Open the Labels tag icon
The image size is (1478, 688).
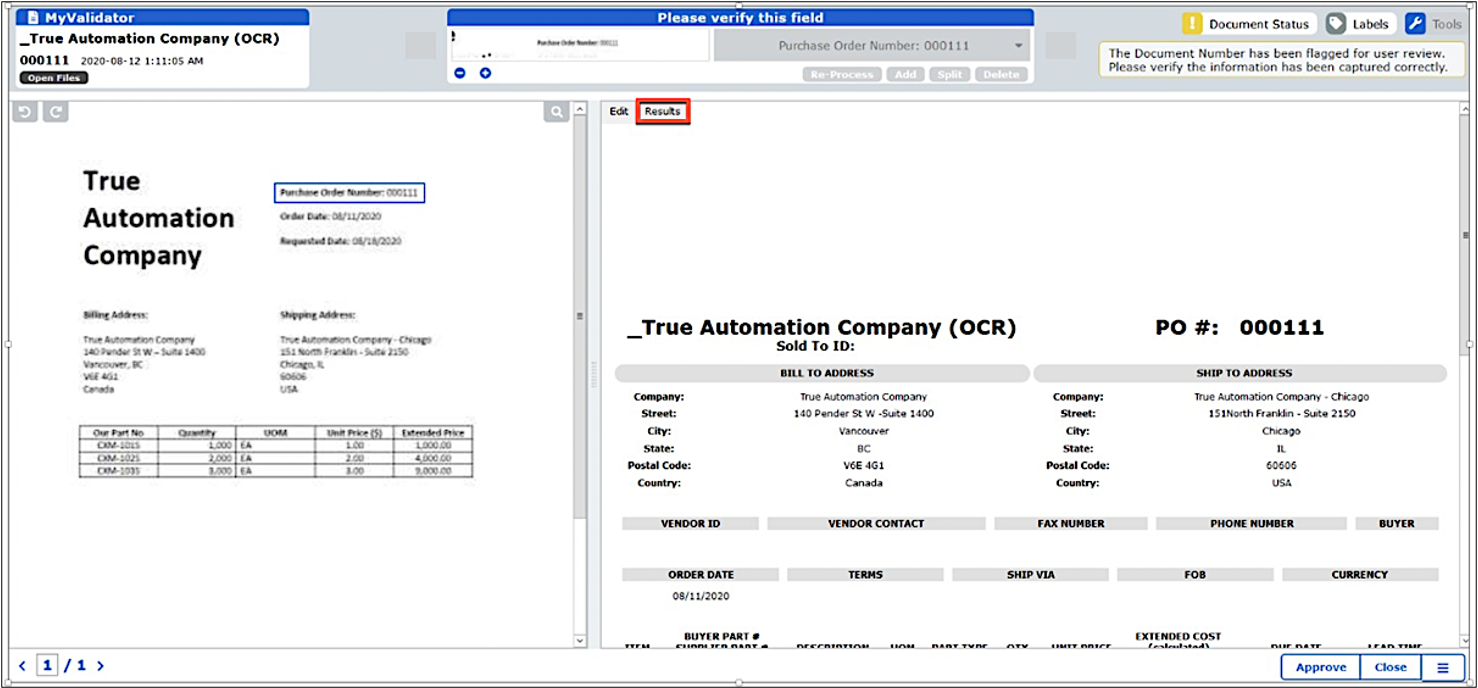(x=1336, y=24)
